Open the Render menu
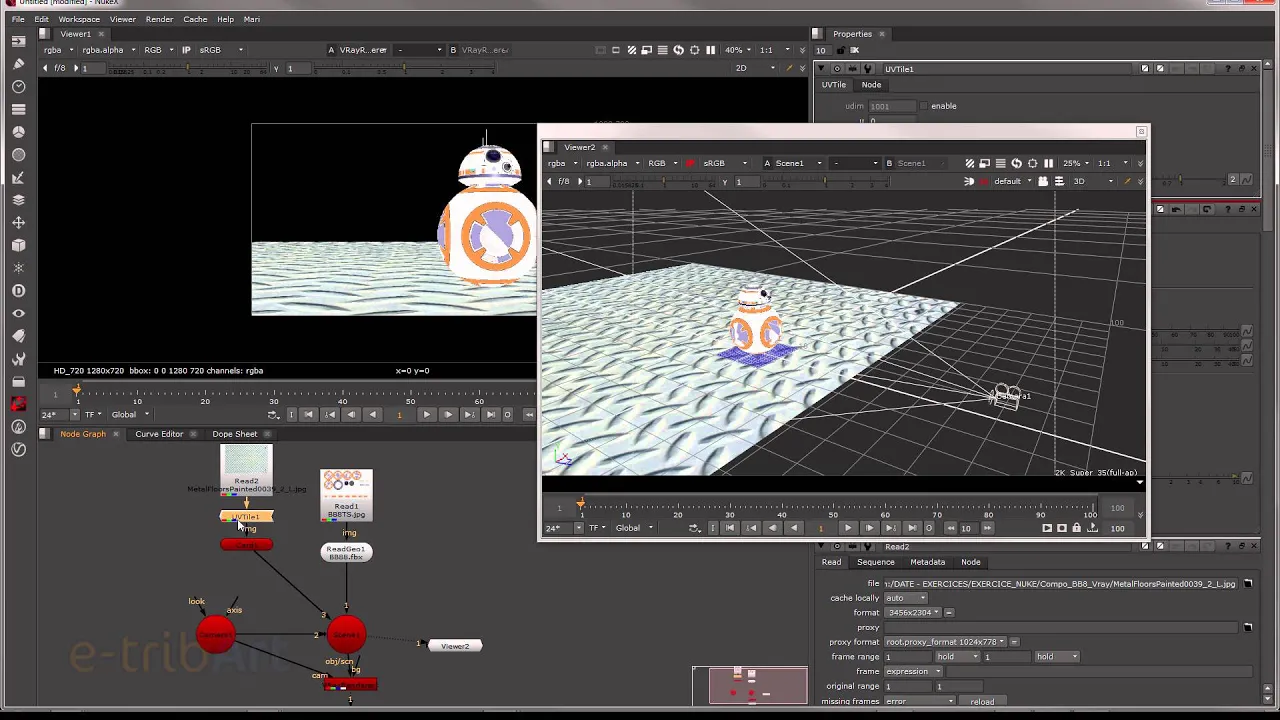 point(159,19)
